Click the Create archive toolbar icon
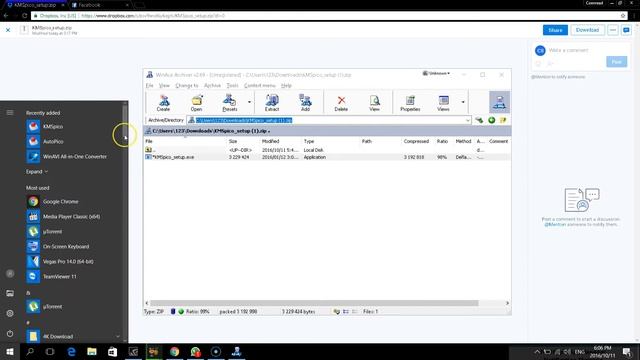The image size is (640, 360). [163, 102]
